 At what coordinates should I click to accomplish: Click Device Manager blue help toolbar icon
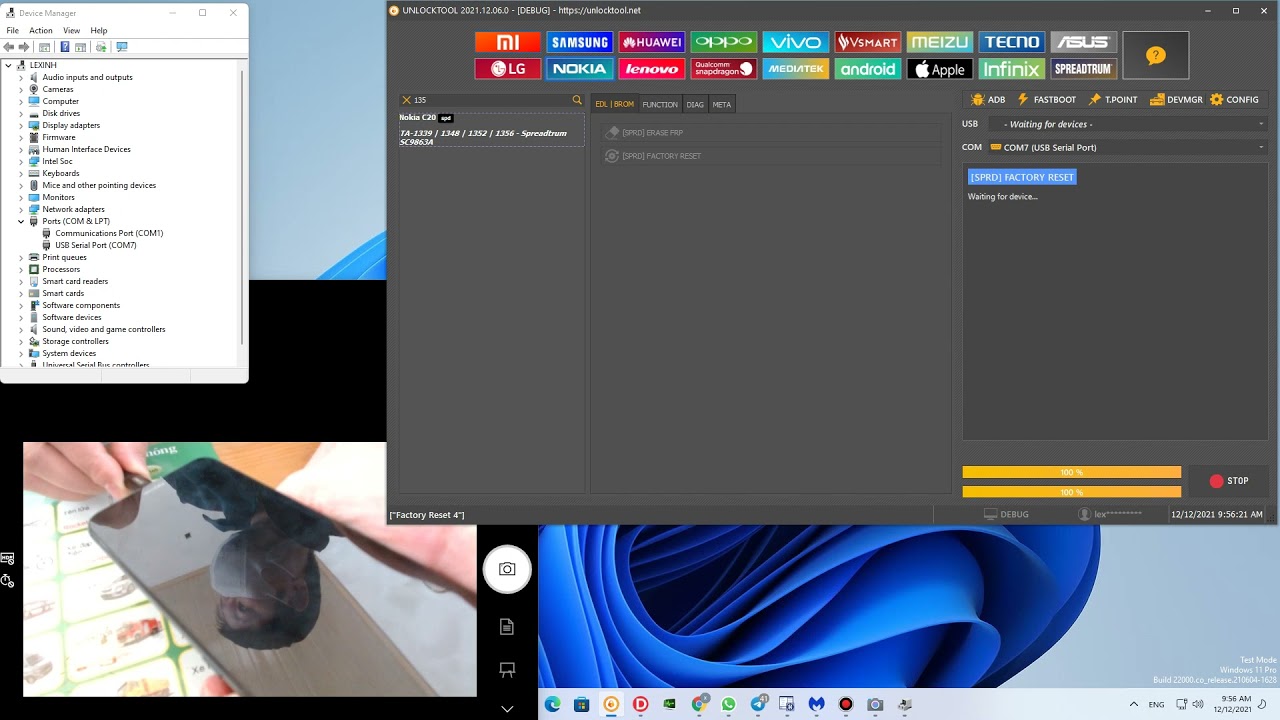tap(65, 47)
